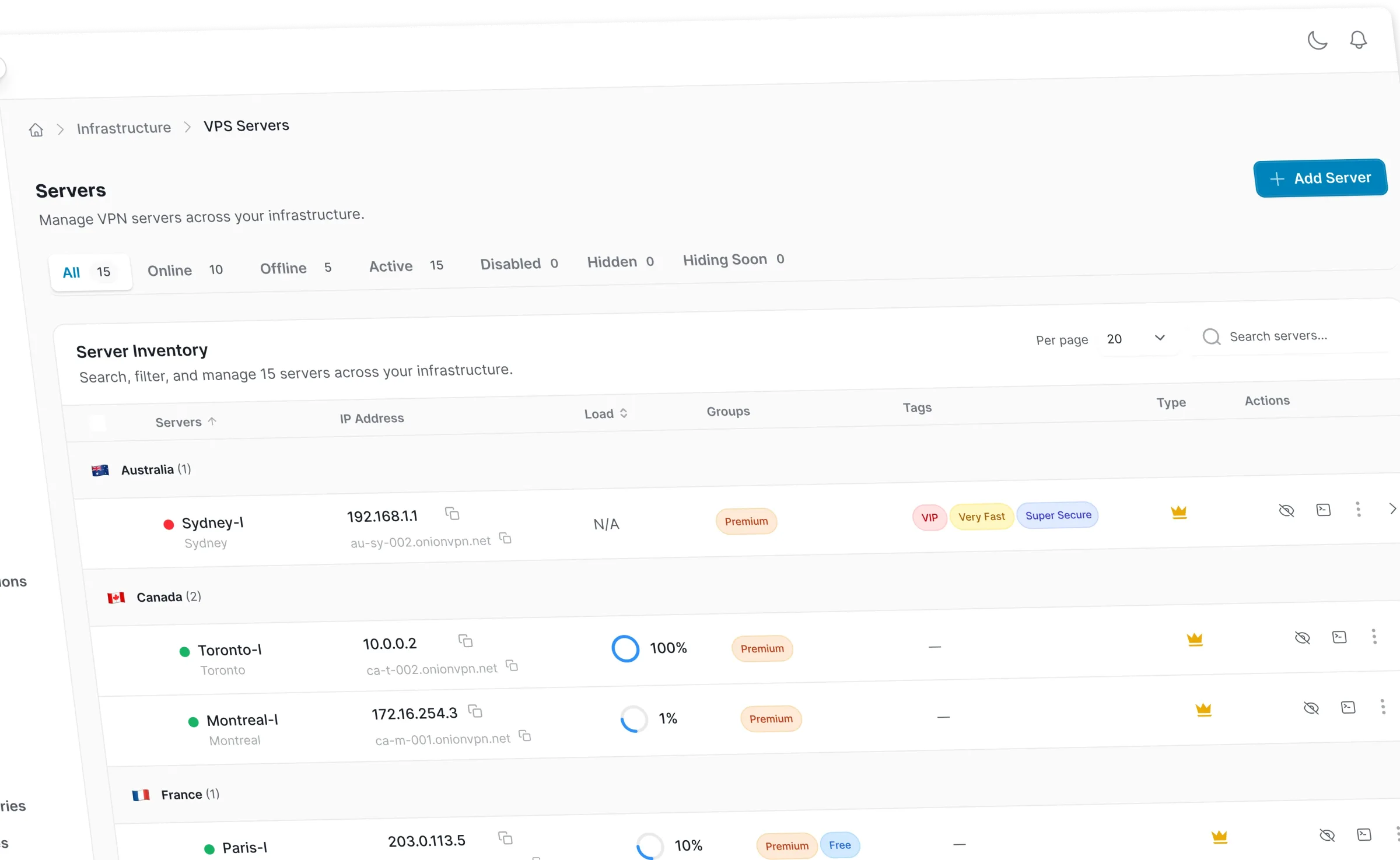
Task: Open Infrastructure breadcrumb link
Action: coord(124,128)
